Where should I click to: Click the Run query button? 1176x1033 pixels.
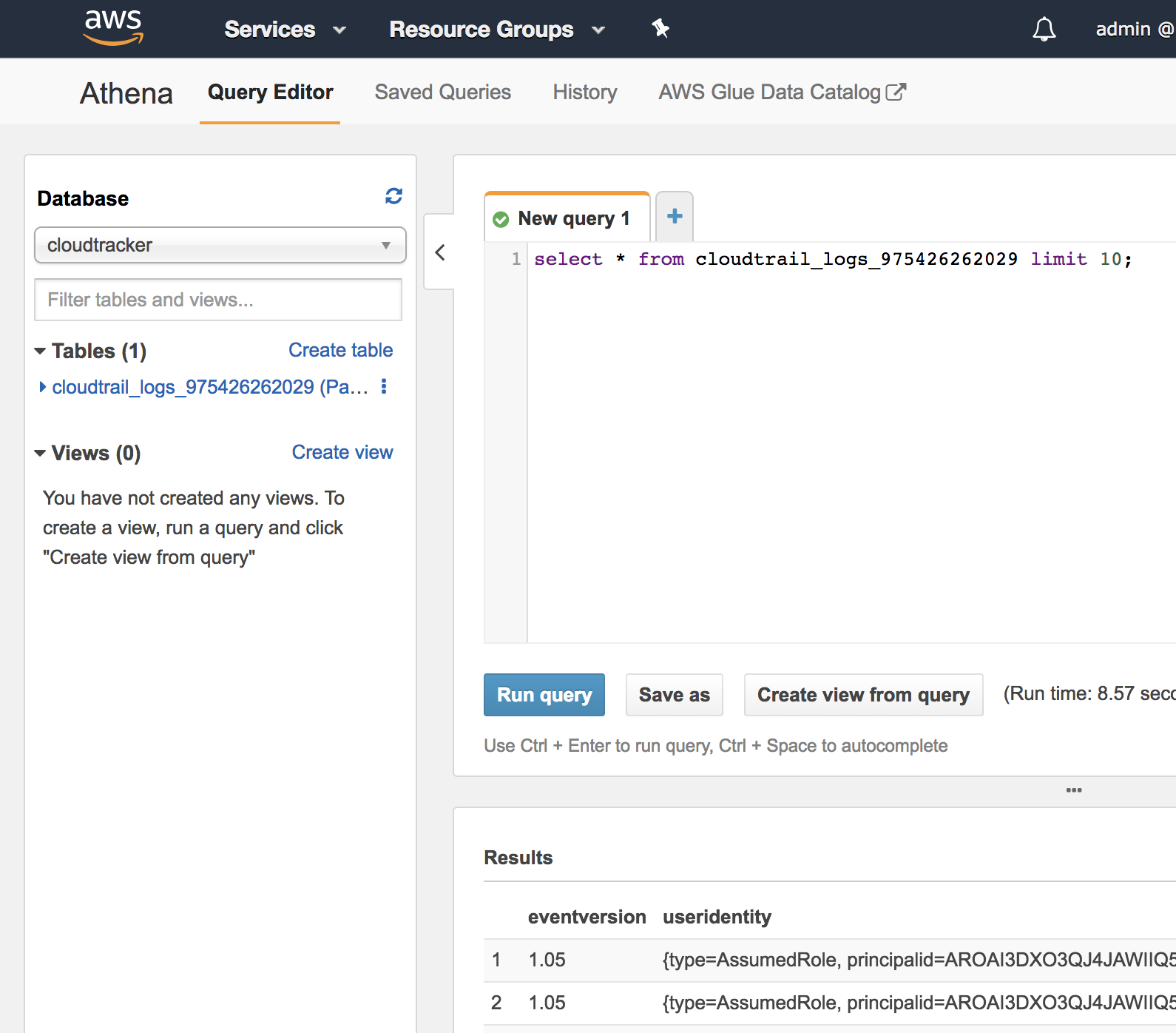point(544,695)
